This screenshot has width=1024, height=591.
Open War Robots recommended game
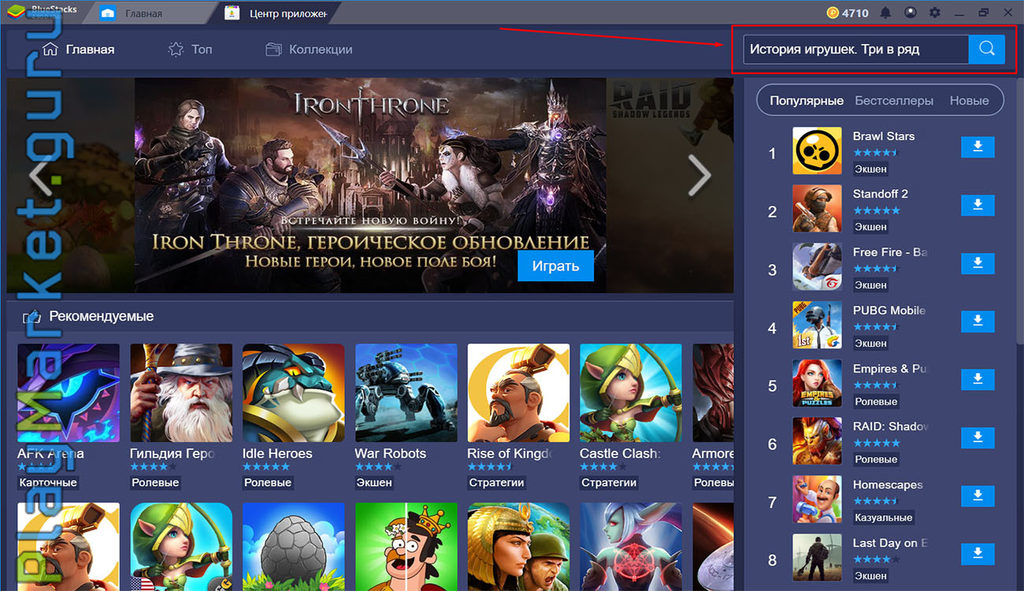(406, 393)
